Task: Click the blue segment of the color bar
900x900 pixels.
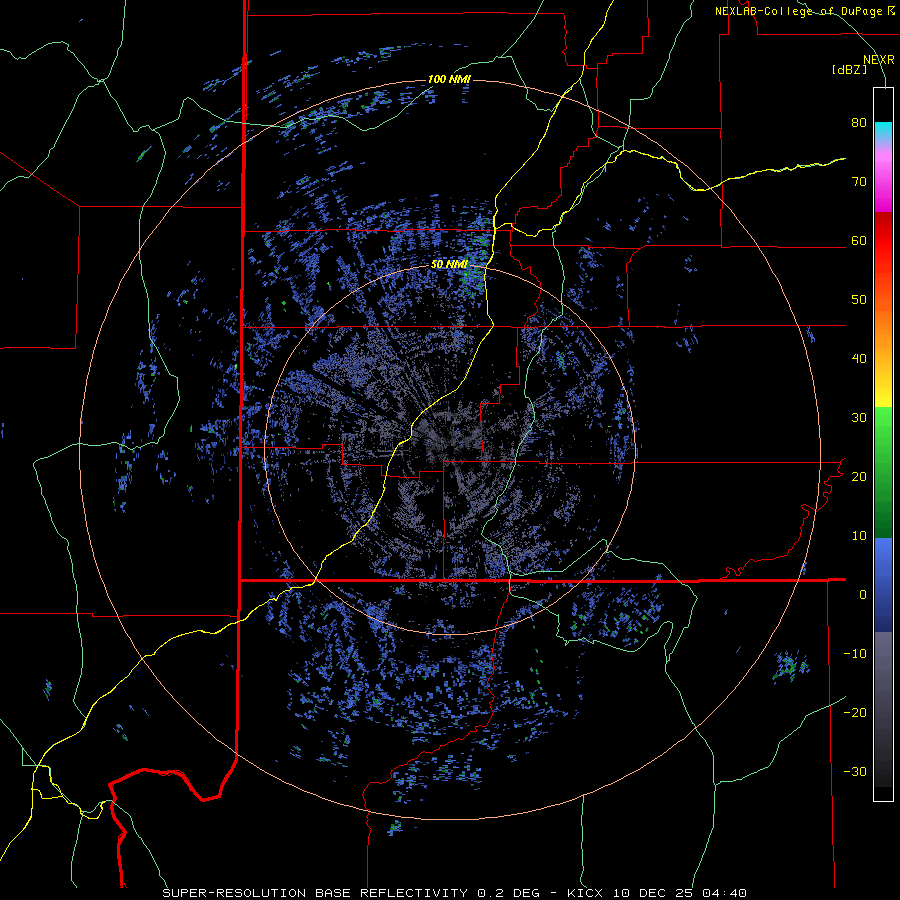Action: click(883, 585)
